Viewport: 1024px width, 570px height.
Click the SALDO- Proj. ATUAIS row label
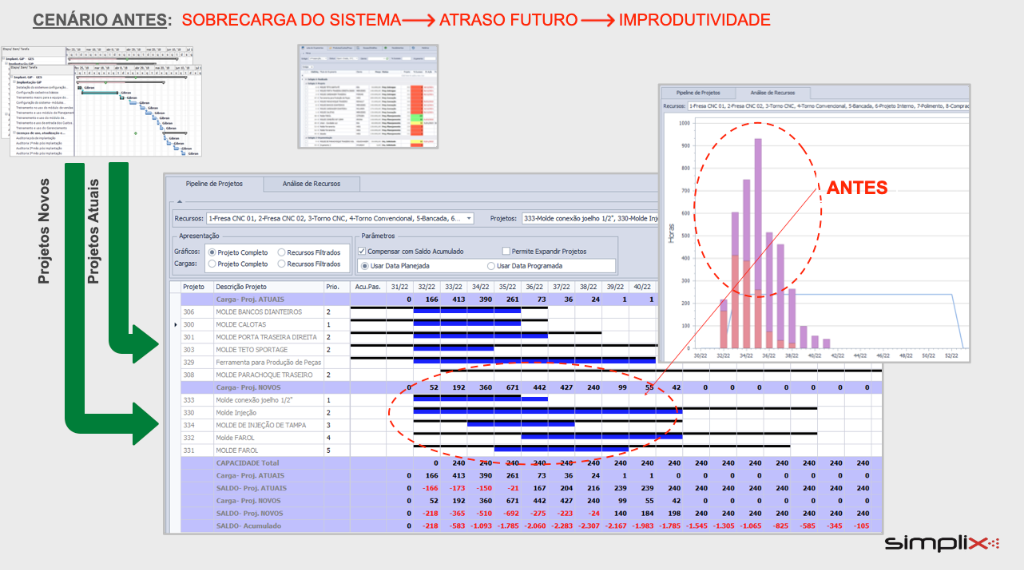pos(251,488)
